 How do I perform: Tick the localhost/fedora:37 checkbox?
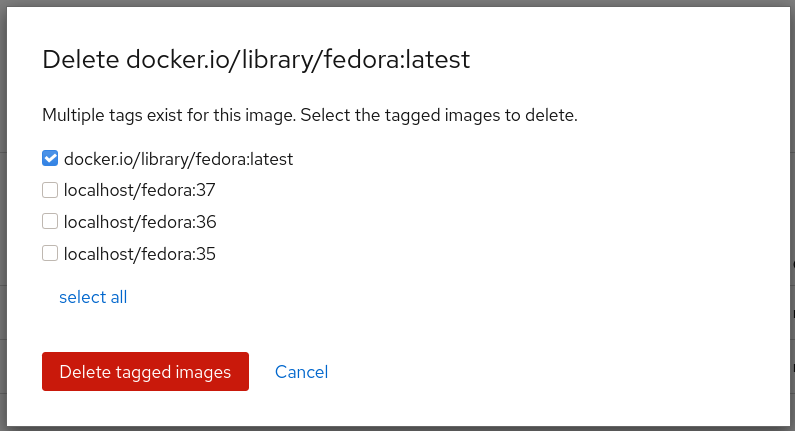50,190
